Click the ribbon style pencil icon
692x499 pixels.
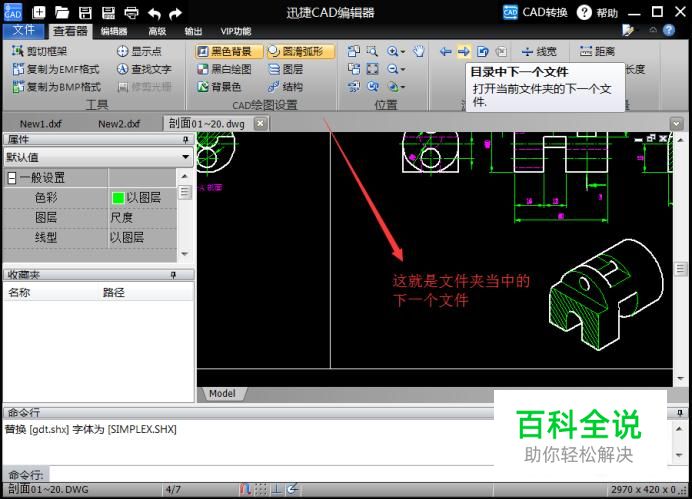click(x=628, y=30)
